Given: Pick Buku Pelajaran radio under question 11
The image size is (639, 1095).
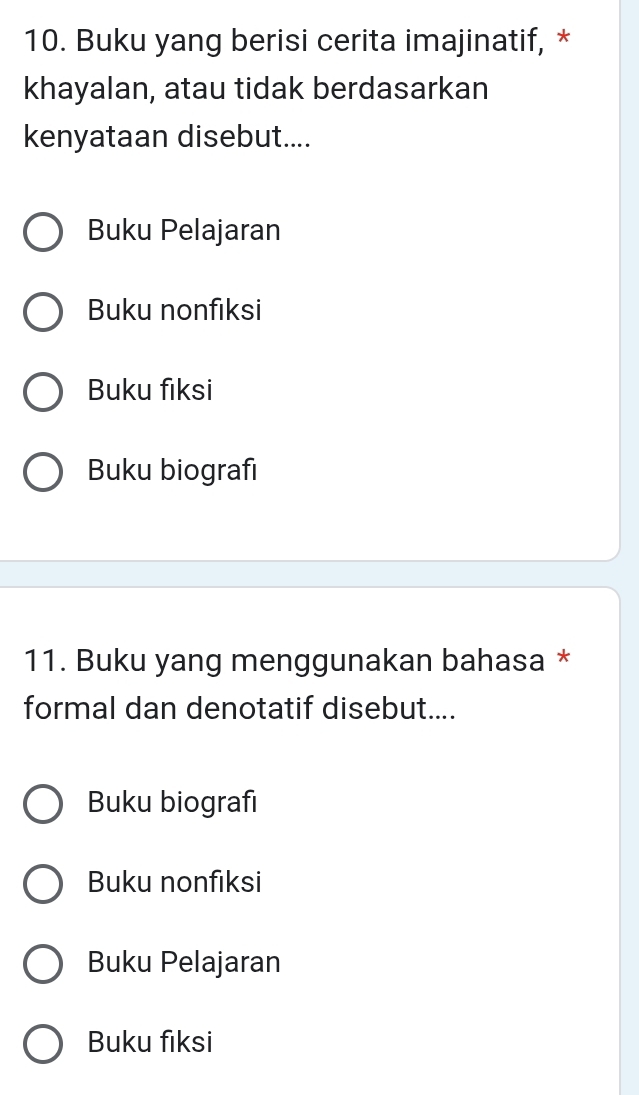Looking at the screenshot, I should pyautogui.click(x=41, y=963).
